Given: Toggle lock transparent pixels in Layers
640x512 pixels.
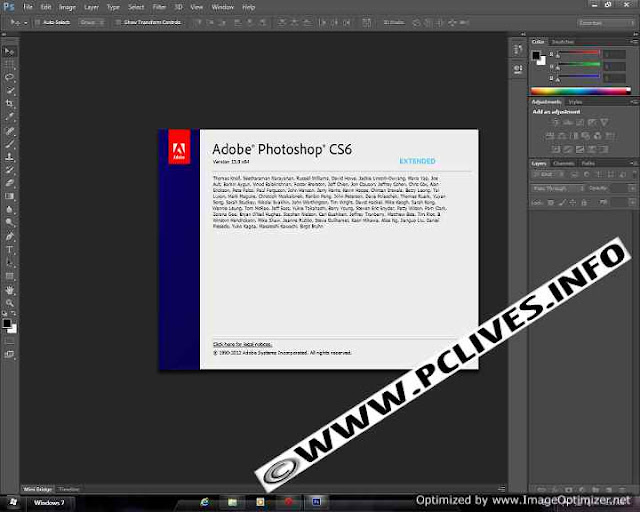Looking at the screenshot, I should [x=550, y=203].
